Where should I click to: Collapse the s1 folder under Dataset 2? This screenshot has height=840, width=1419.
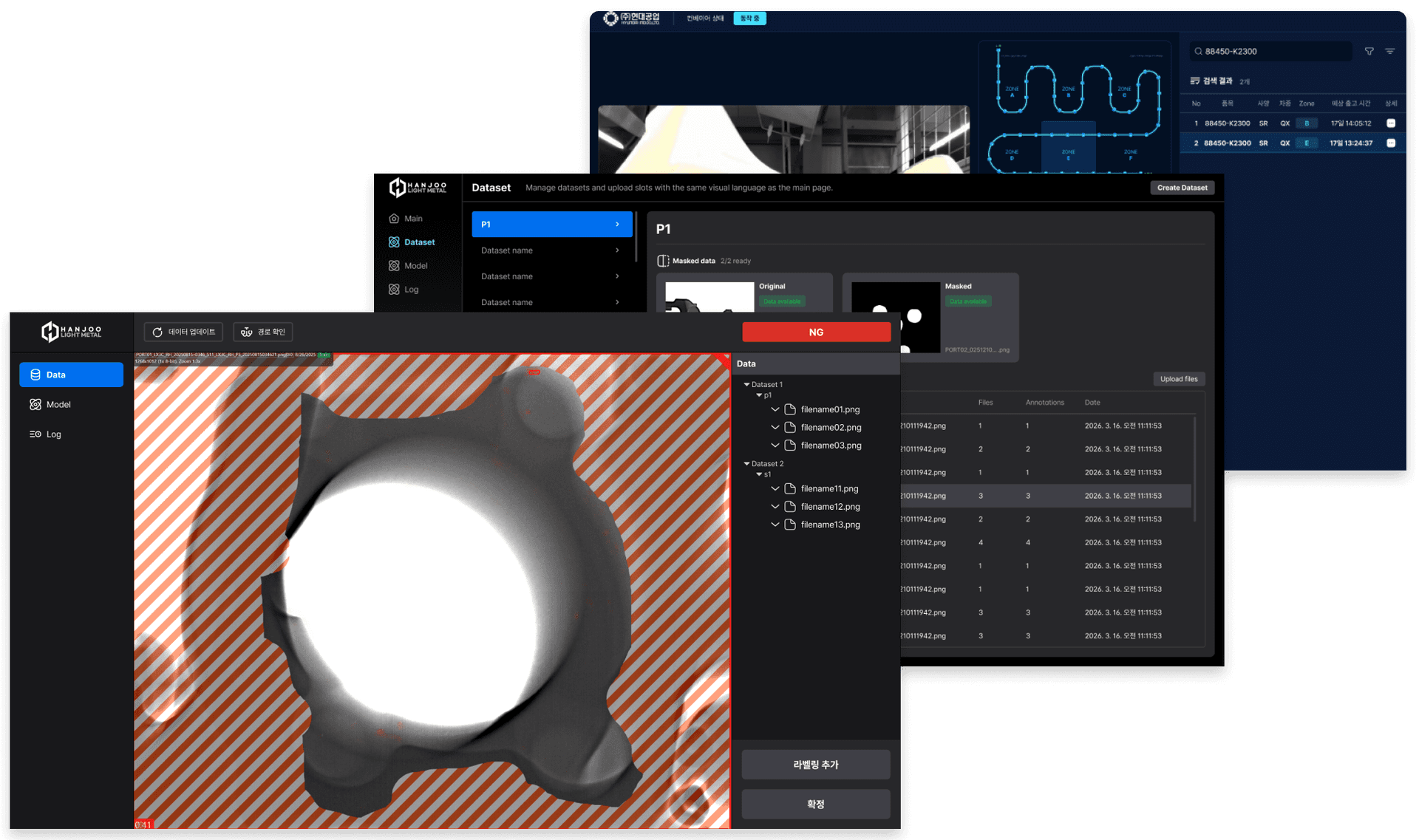[759, 475]
